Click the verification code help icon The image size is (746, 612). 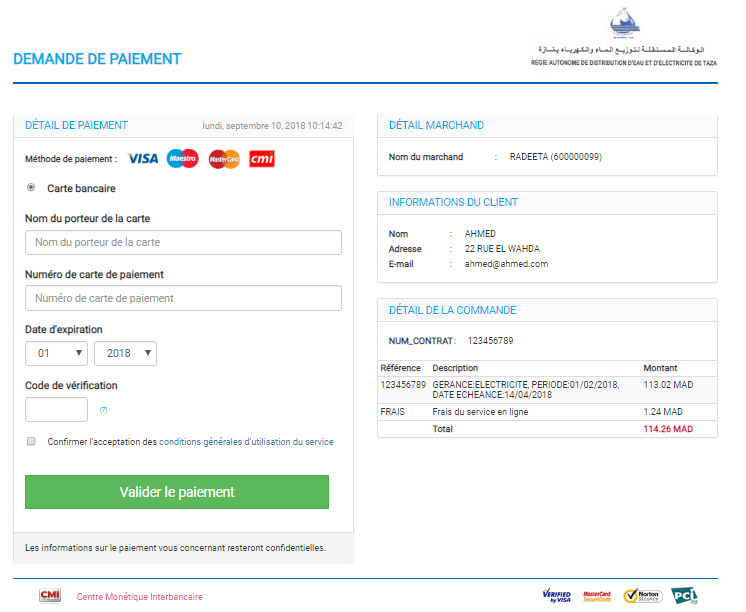pyautogui.click(x=103, y=410)
